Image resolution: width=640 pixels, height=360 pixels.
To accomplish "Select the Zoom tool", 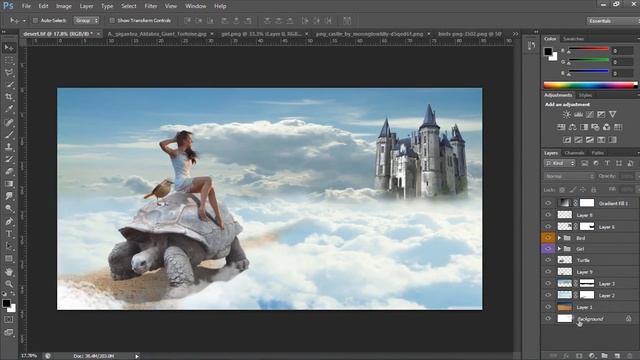I will click(9, 284).
